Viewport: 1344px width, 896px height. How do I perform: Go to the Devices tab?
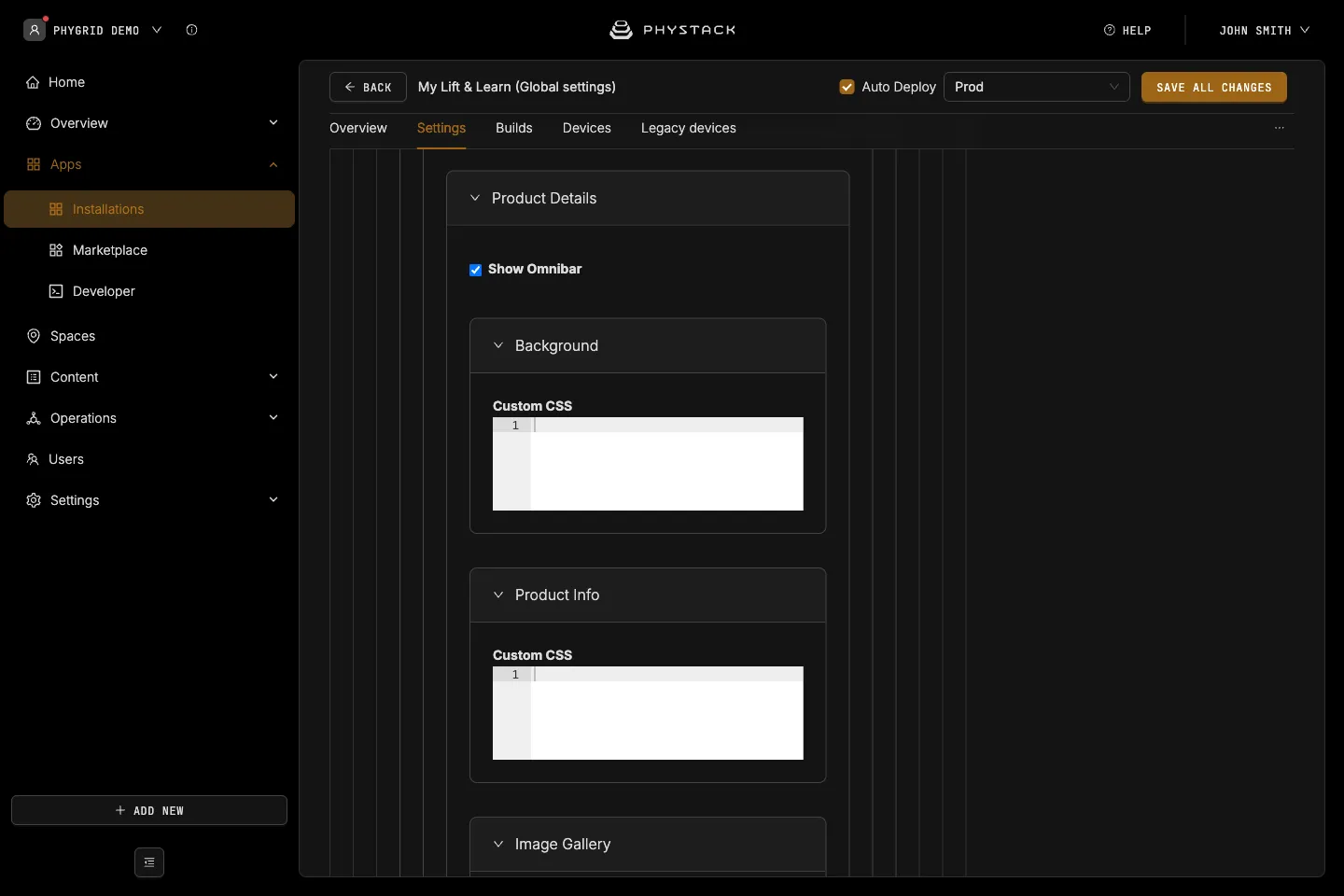[587, 128]
